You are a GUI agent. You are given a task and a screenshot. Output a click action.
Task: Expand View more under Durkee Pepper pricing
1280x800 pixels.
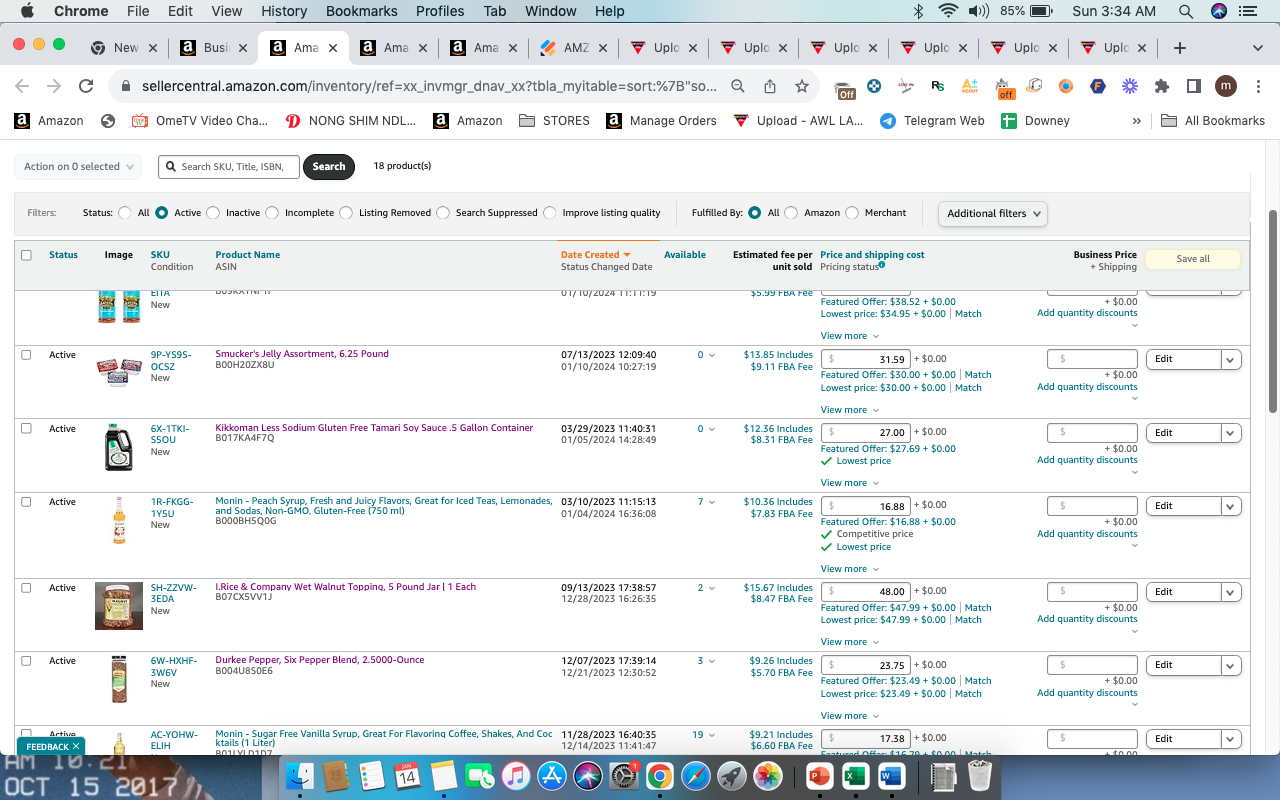coord(850,716)
